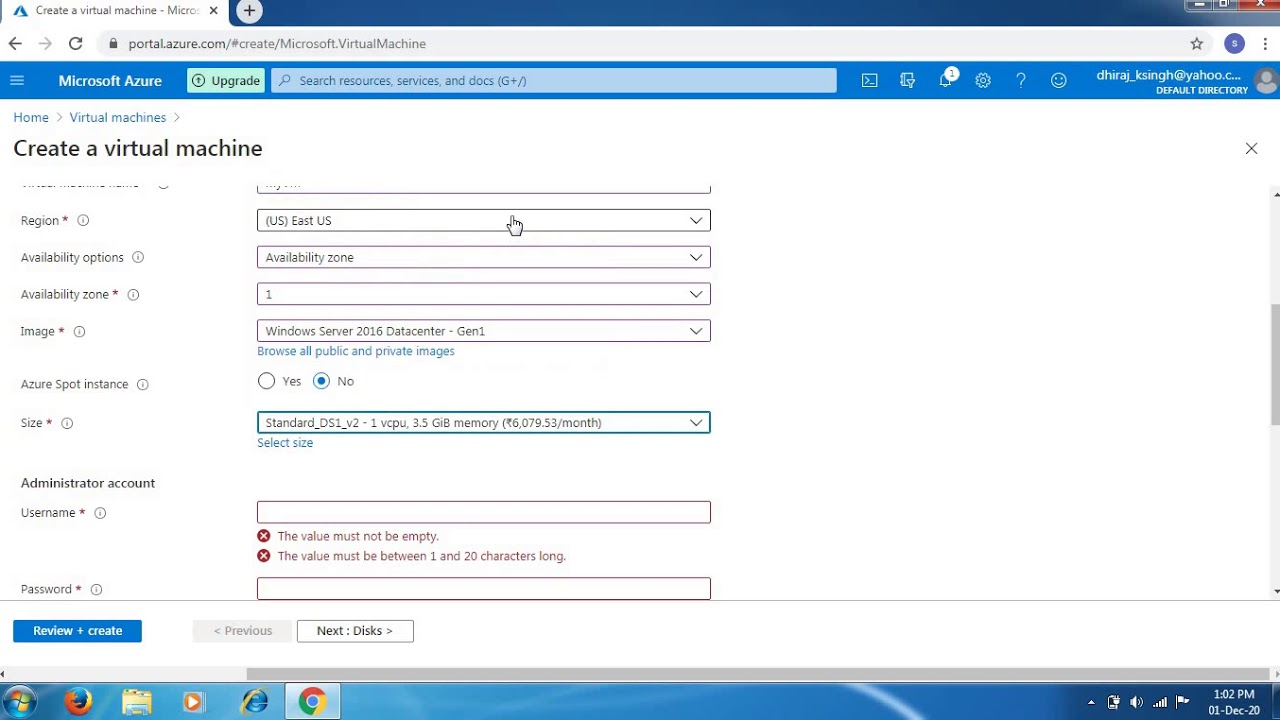Launch Firefox from the taskbar
Viewport: 1280px width, 720px height.
[78, 702]
